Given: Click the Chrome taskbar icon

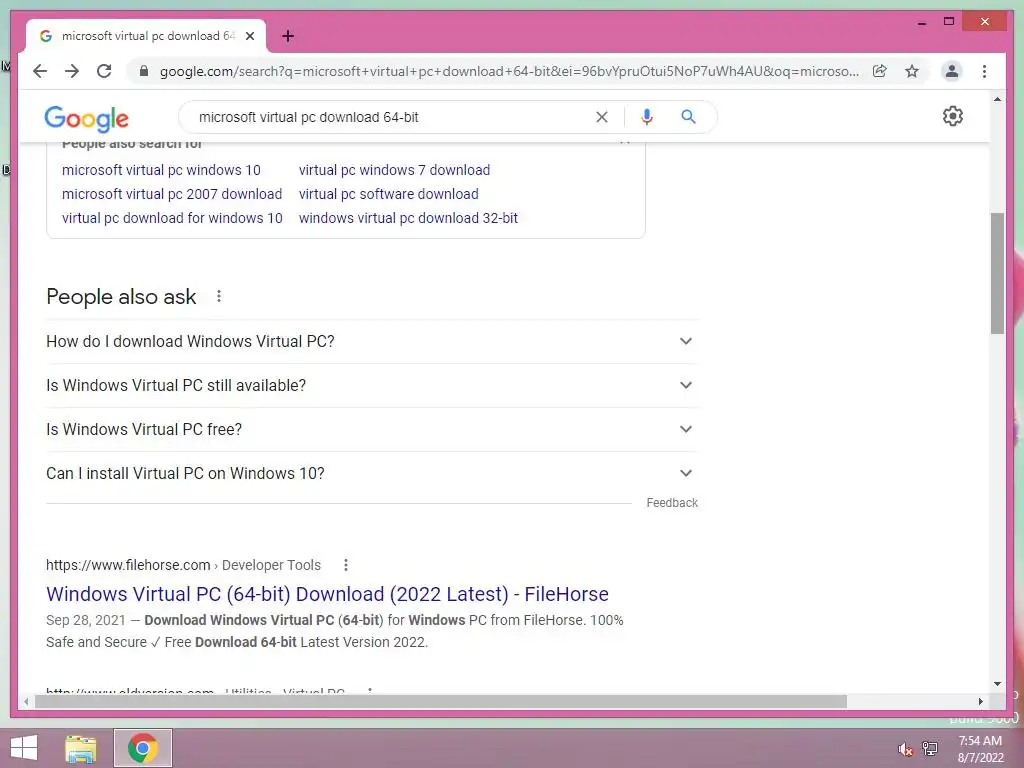Looking at the screenshot, I should click(142, 748).
